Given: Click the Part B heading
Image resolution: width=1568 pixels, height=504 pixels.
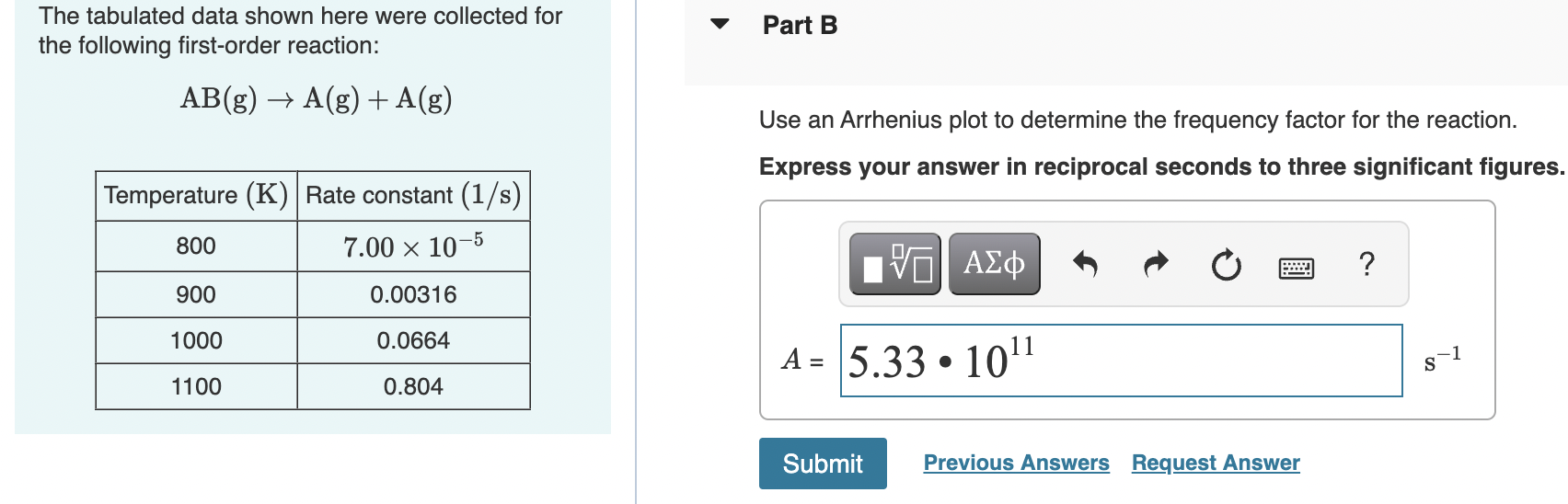Looking at the screenshot, I should 800,26.
